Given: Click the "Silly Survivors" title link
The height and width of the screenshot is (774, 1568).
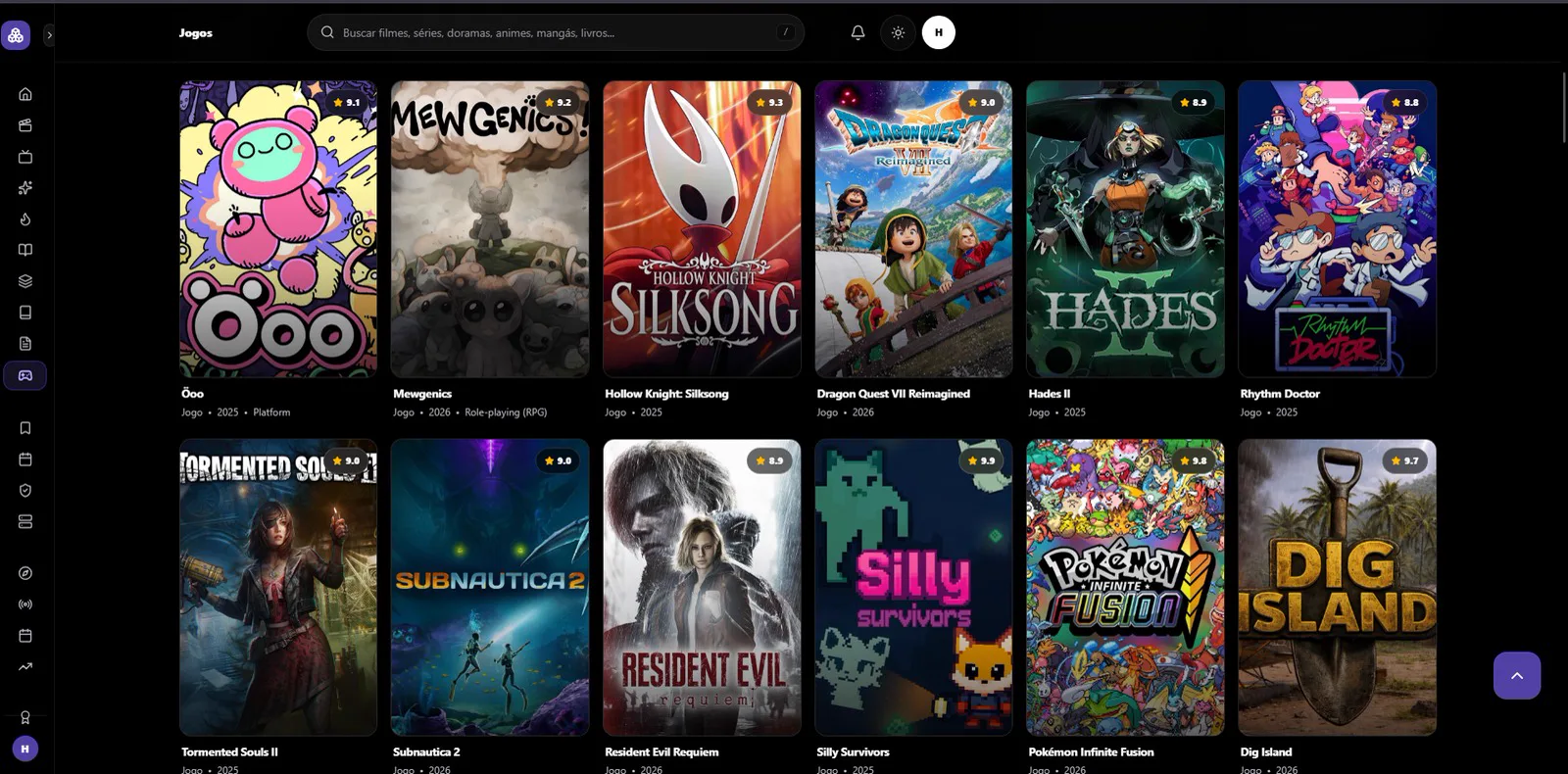Looking at the screenshot, I should 853,751.
